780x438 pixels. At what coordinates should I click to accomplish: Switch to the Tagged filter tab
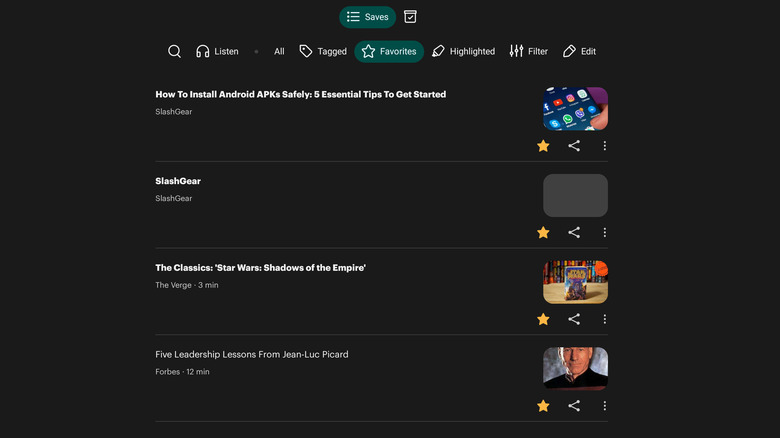coord(323,51)
